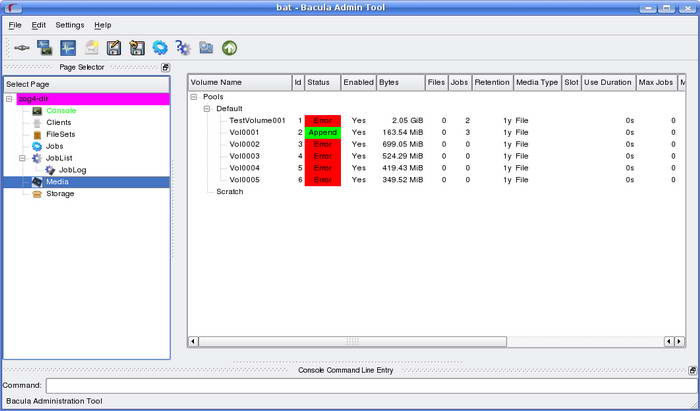This screenshot has width=700, height=411.
Task: Open the Storage page label
Action: (60, 194)
